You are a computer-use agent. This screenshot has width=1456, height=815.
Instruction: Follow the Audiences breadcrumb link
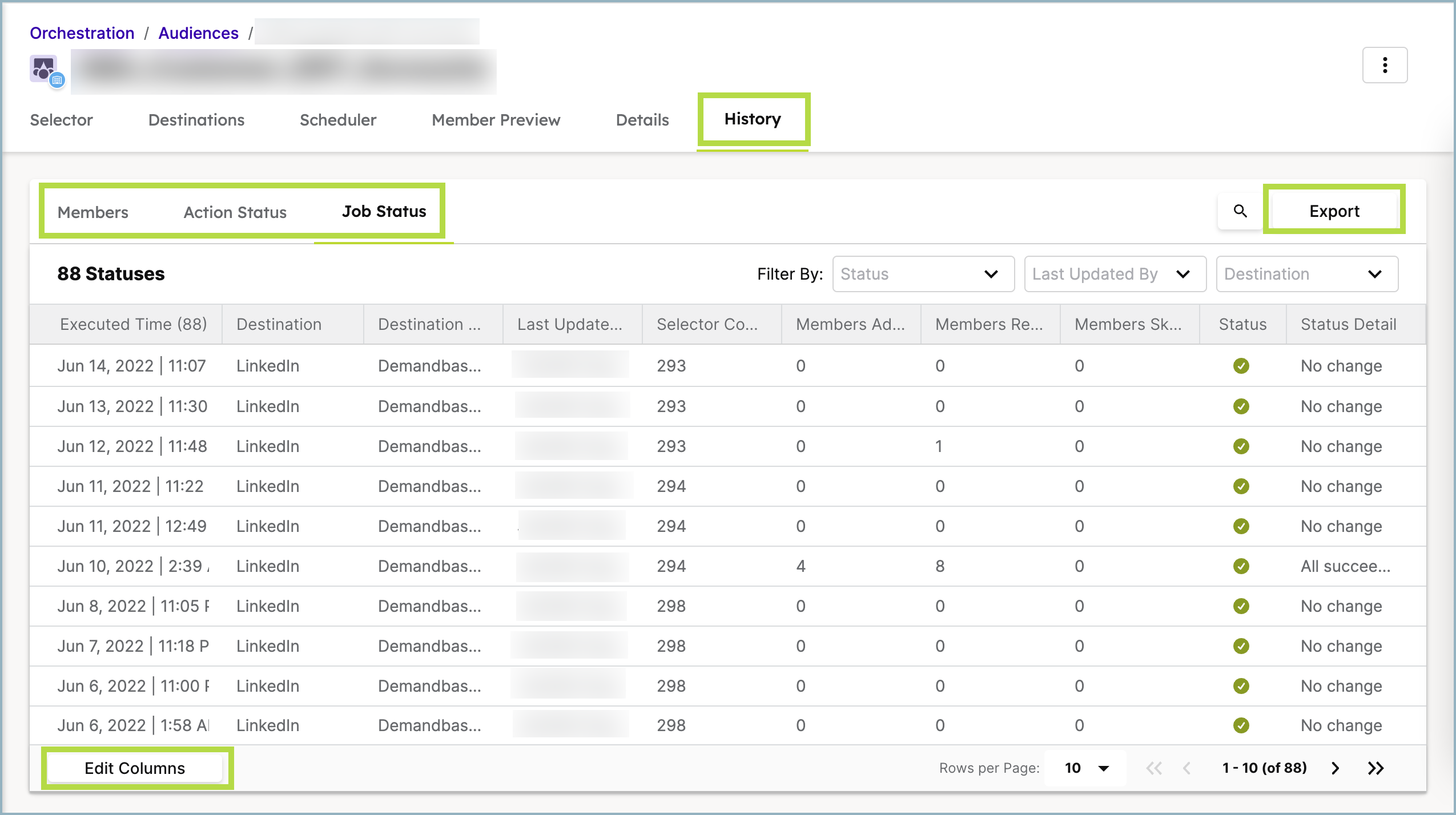coord(199,33)
